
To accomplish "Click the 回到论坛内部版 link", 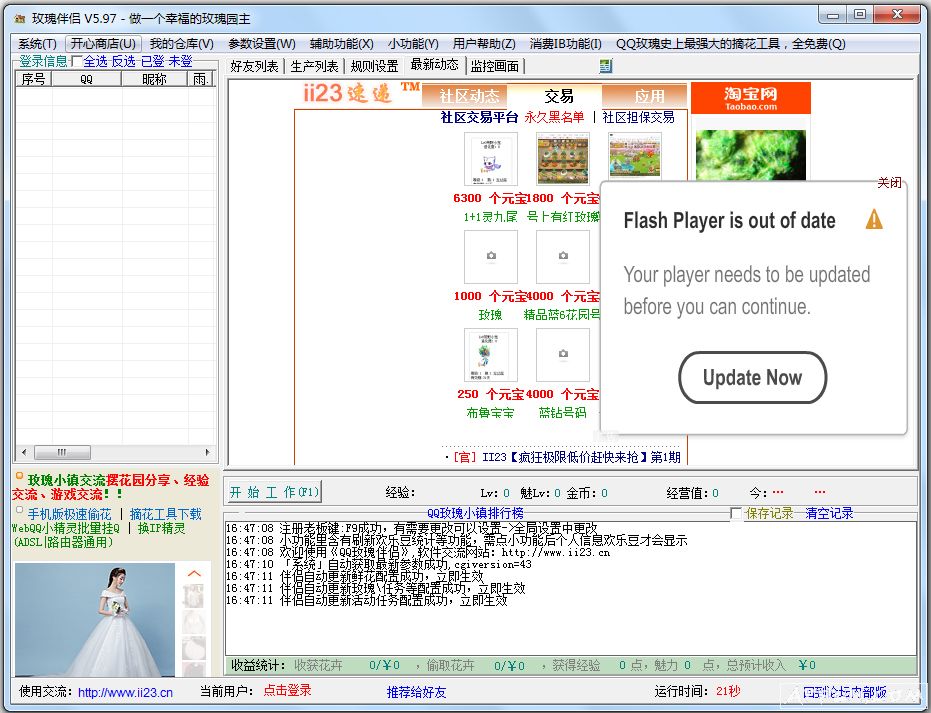I will coord(844,692).
